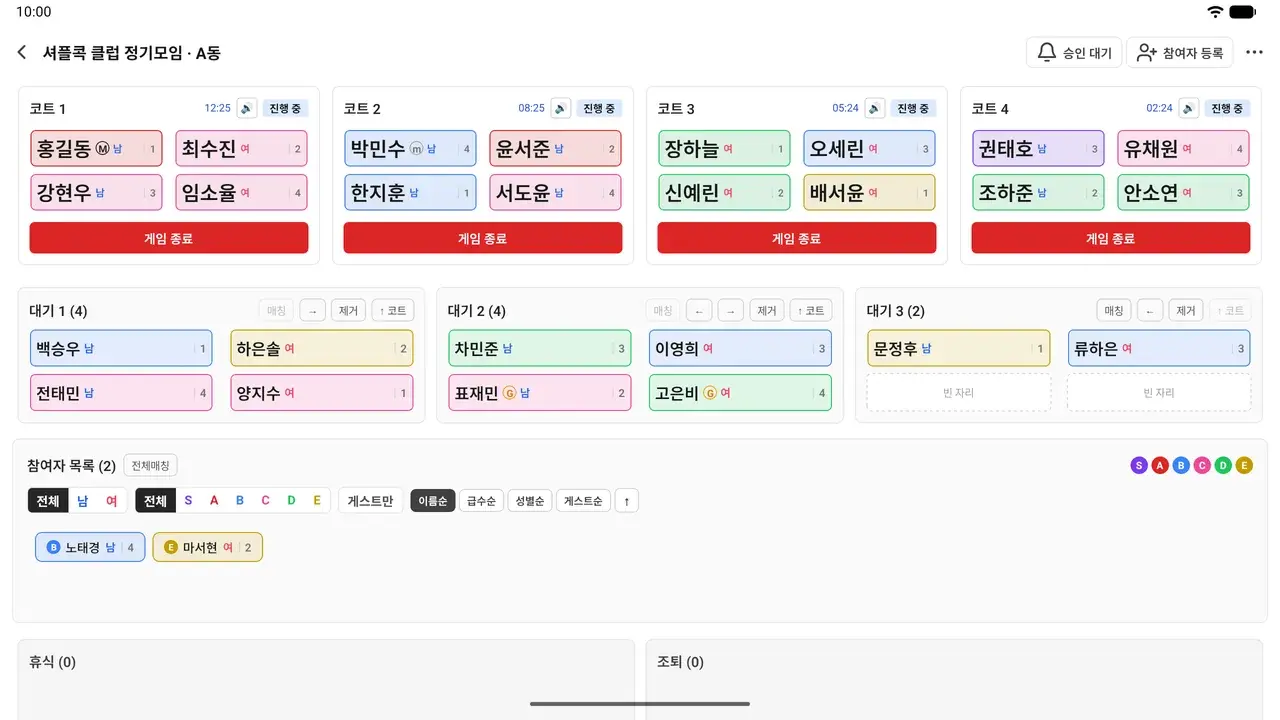This screenshot has width=1280, height=720.
Task: Click the 전체매칭 button
Action: (151, 465)
